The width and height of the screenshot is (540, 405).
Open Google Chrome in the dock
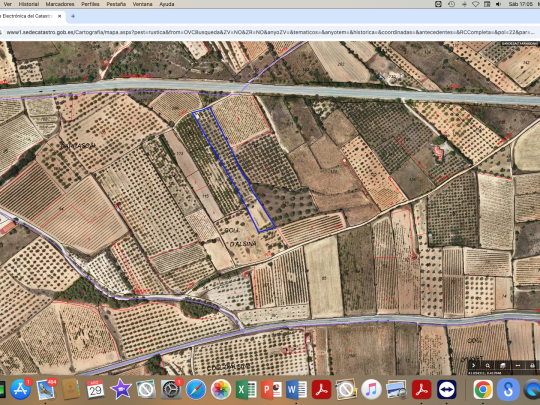coord(482,390)
